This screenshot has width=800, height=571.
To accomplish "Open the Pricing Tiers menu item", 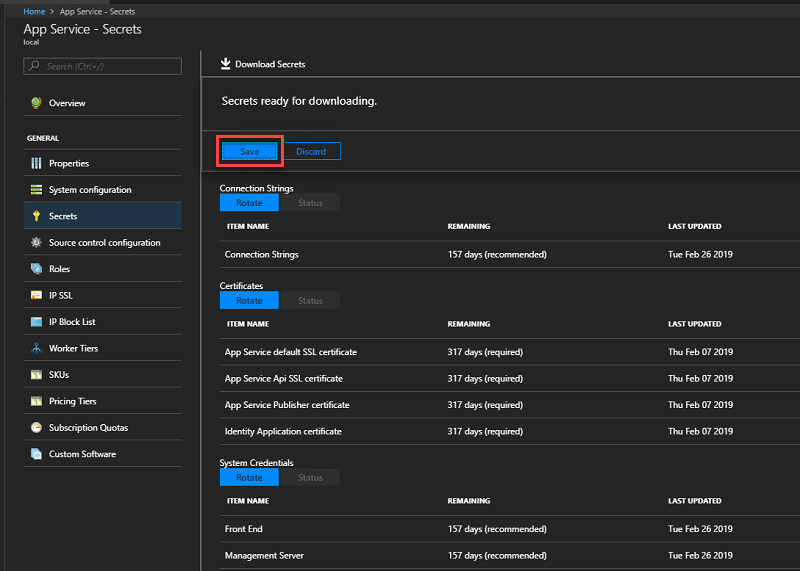I will 72,401.
